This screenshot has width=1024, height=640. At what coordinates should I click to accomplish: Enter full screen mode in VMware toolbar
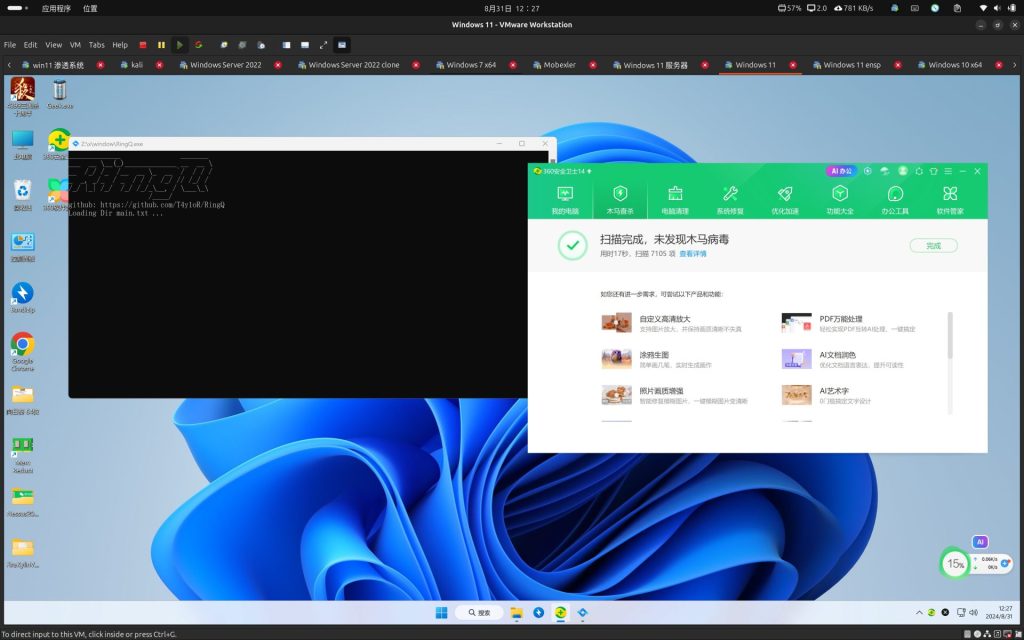(x=323, y=45)
